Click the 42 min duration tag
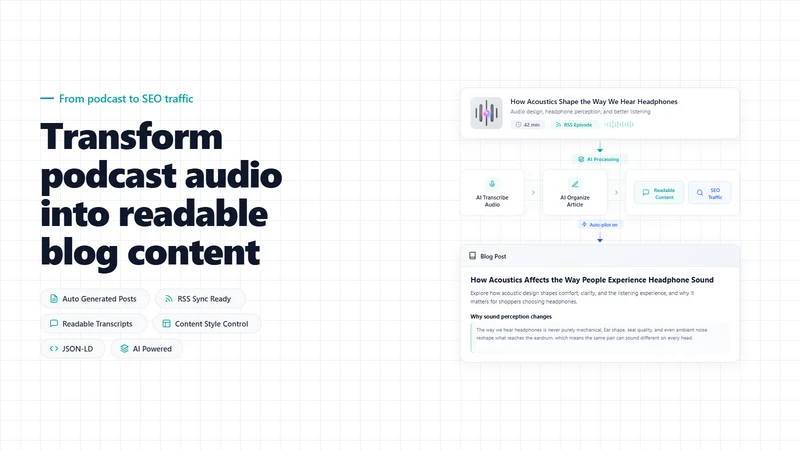Viewport: 800px width, 450px height. [x=528, y=124]
